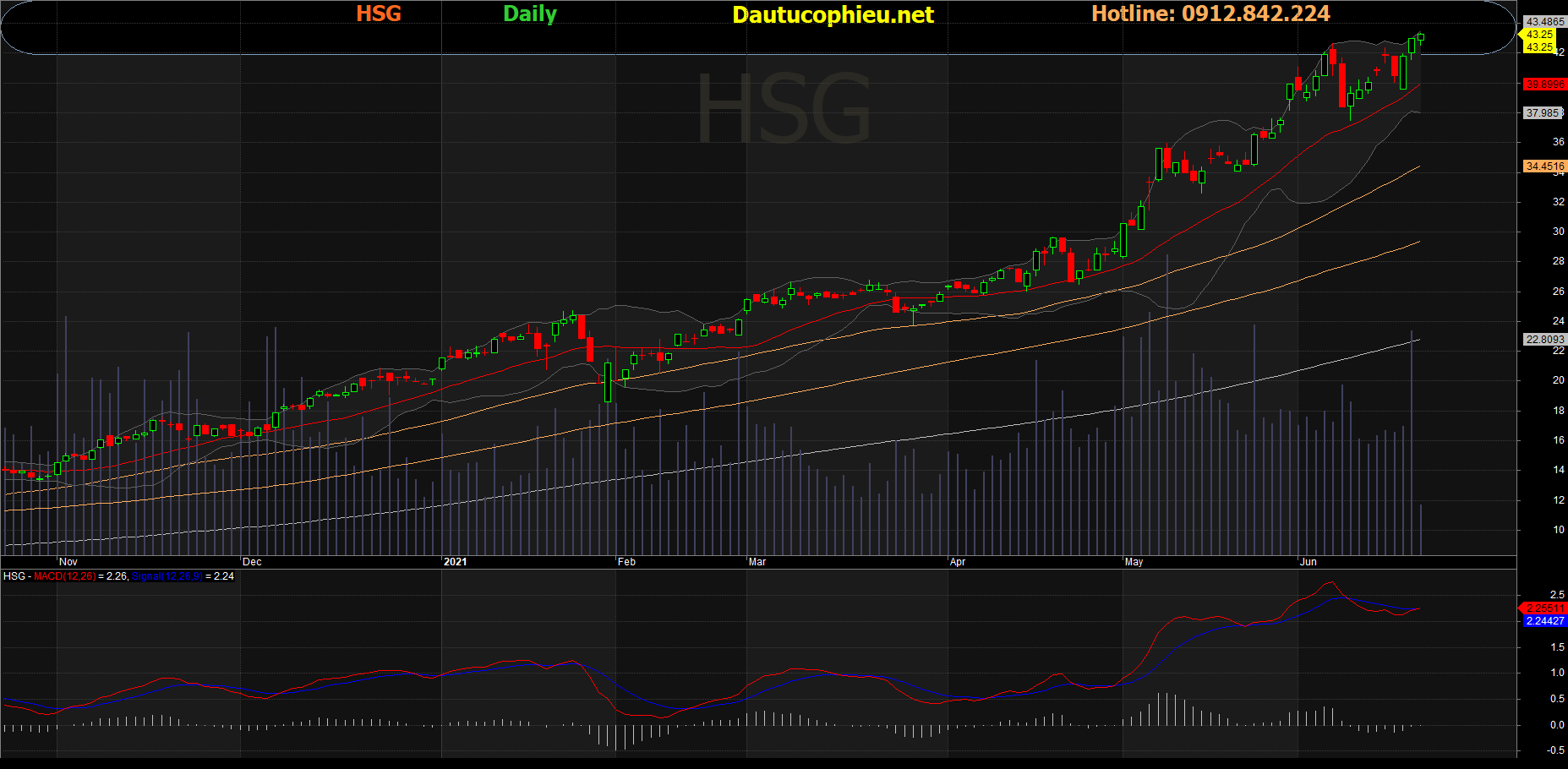Click the orange HSG ticker title
Viewport: 1568px width, 769px height.
point(379,14)
